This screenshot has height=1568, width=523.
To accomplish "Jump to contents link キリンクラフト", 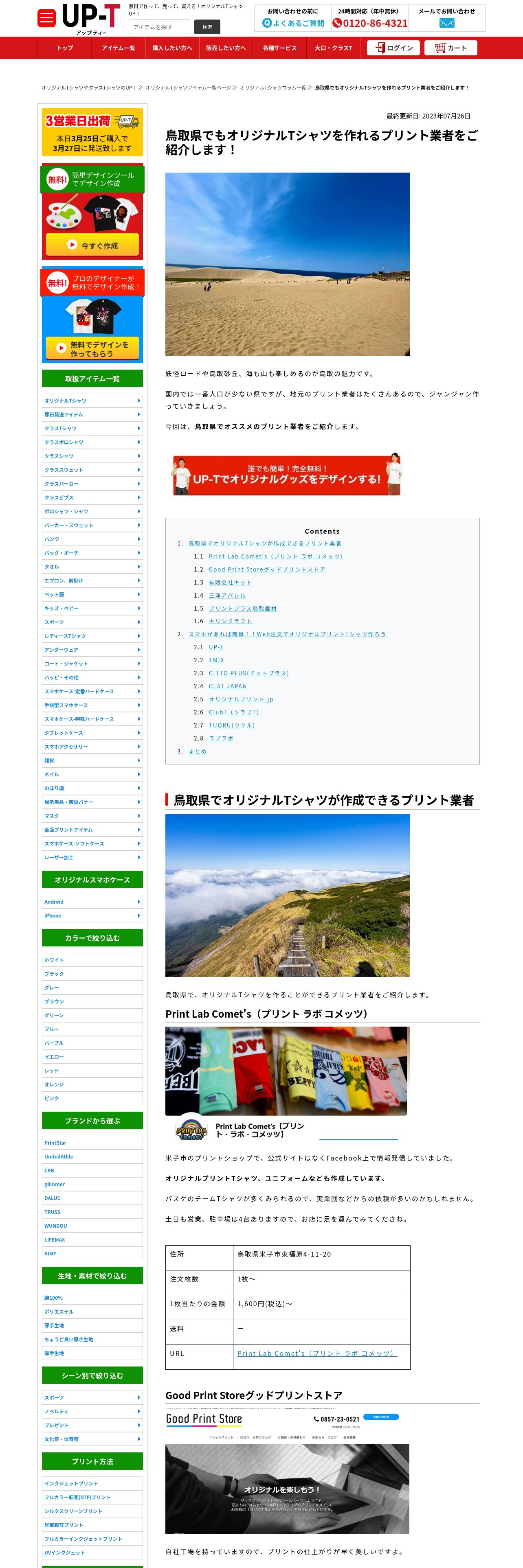I will click(x=230, y=621).
